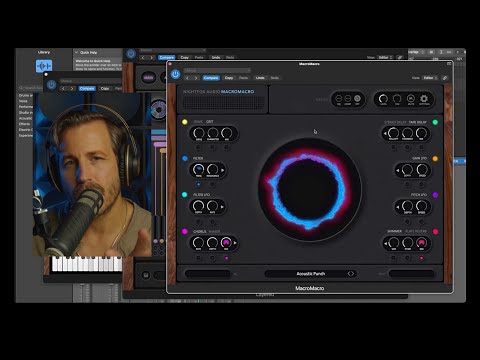This screenshot has height=360, width=480.
Task: Select the Stereo Delay mode label
Action: tap(395, 122)
